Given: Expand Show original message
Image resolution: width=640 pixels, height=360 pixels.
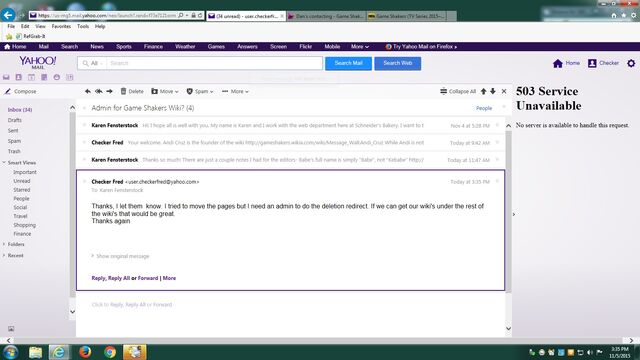Looking at the screenshot, I should [x=120, y=256].
